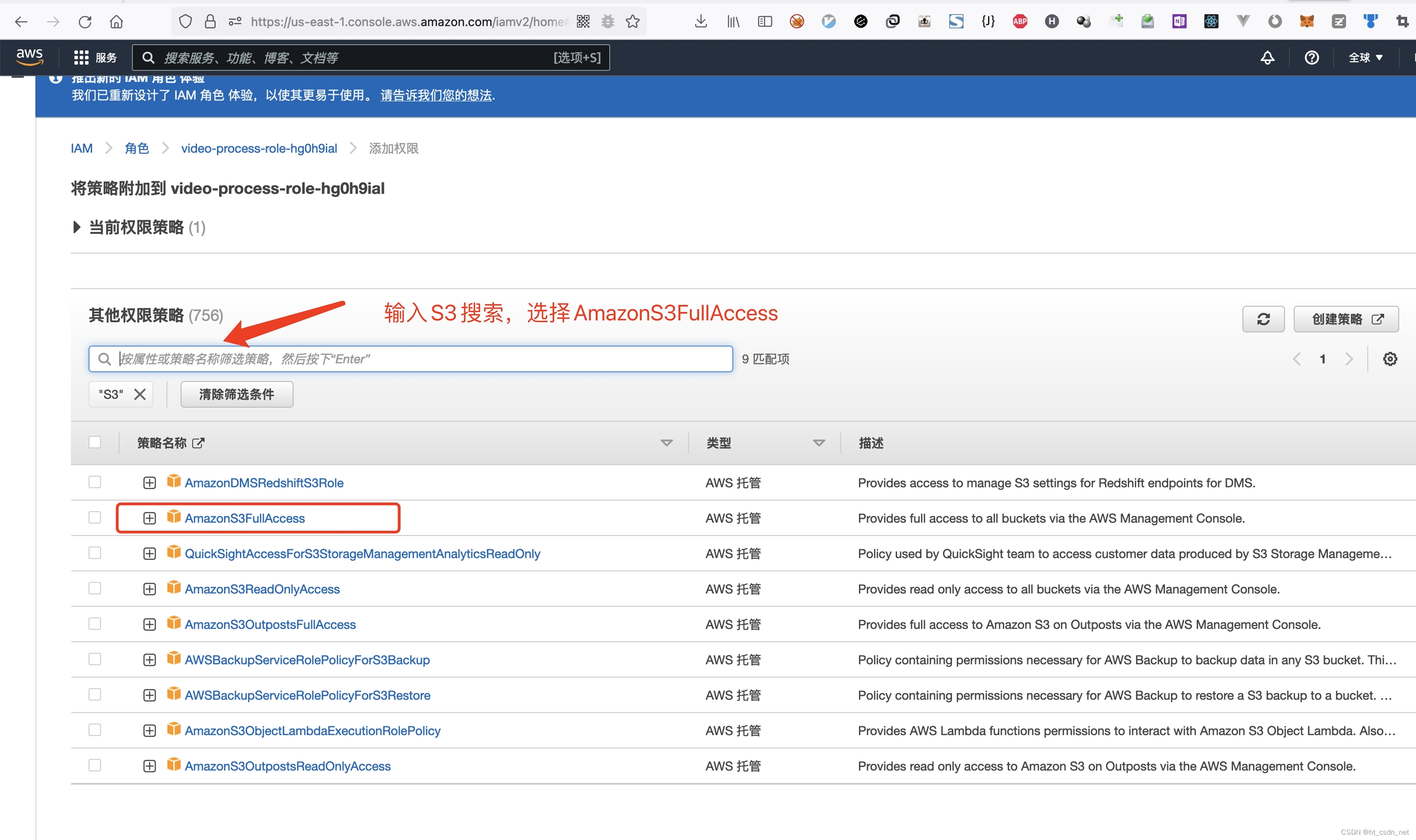Click 清除筛选条件 button
The image size is (1416, 840).
[236, 394]
